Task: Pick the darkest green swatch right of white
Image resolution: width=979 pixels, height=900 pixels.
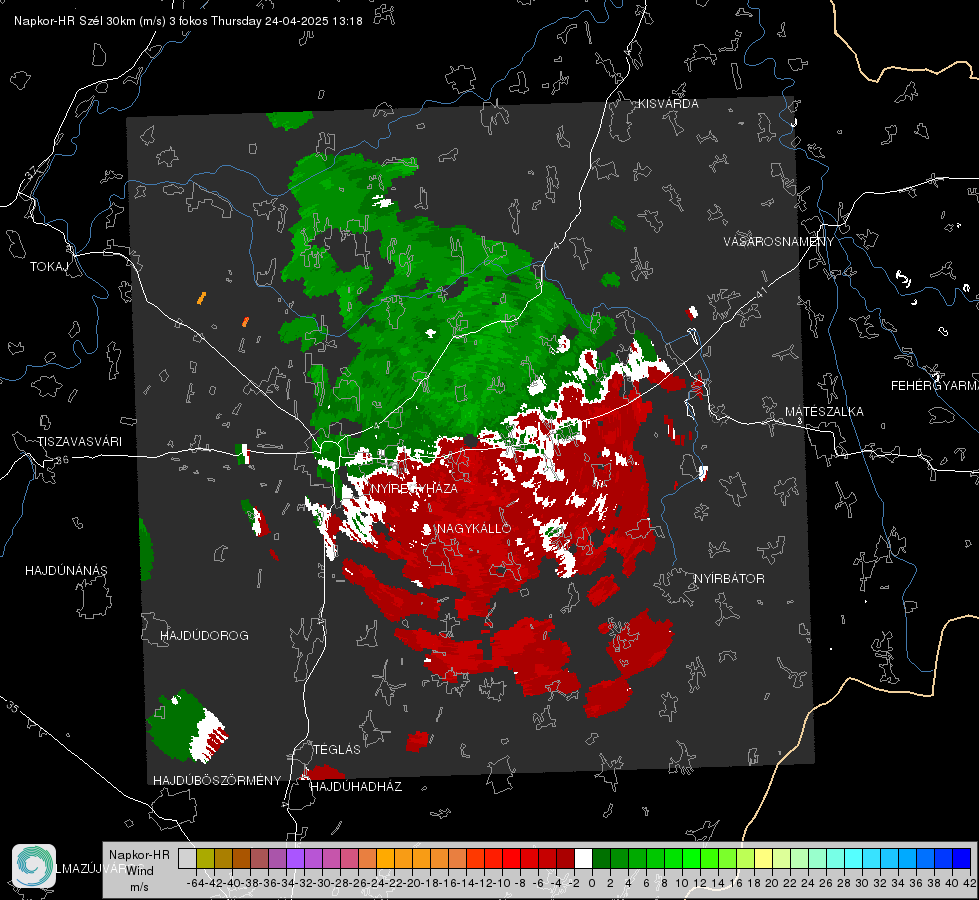Action: pyautogui.click(x=601, y=858)
